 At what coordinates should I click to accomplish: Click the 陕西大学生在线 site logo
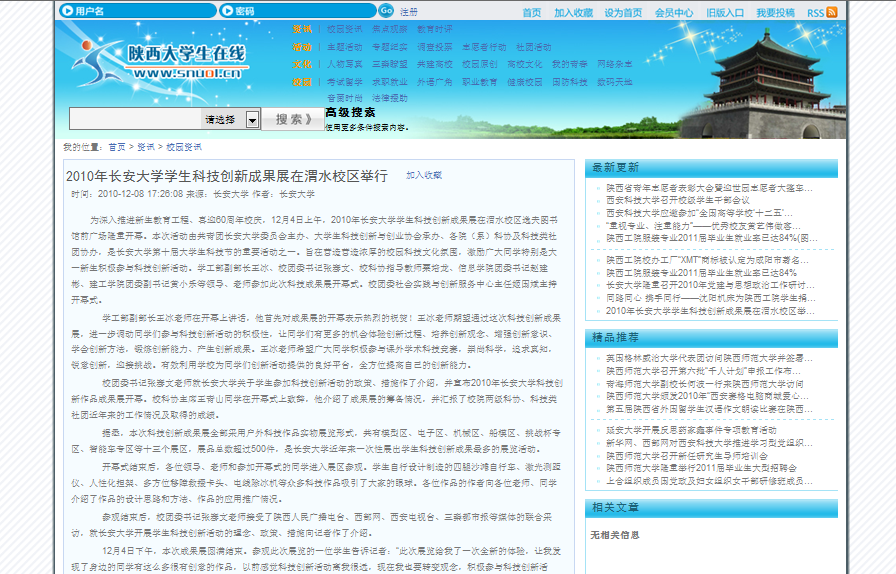point(160,62)
